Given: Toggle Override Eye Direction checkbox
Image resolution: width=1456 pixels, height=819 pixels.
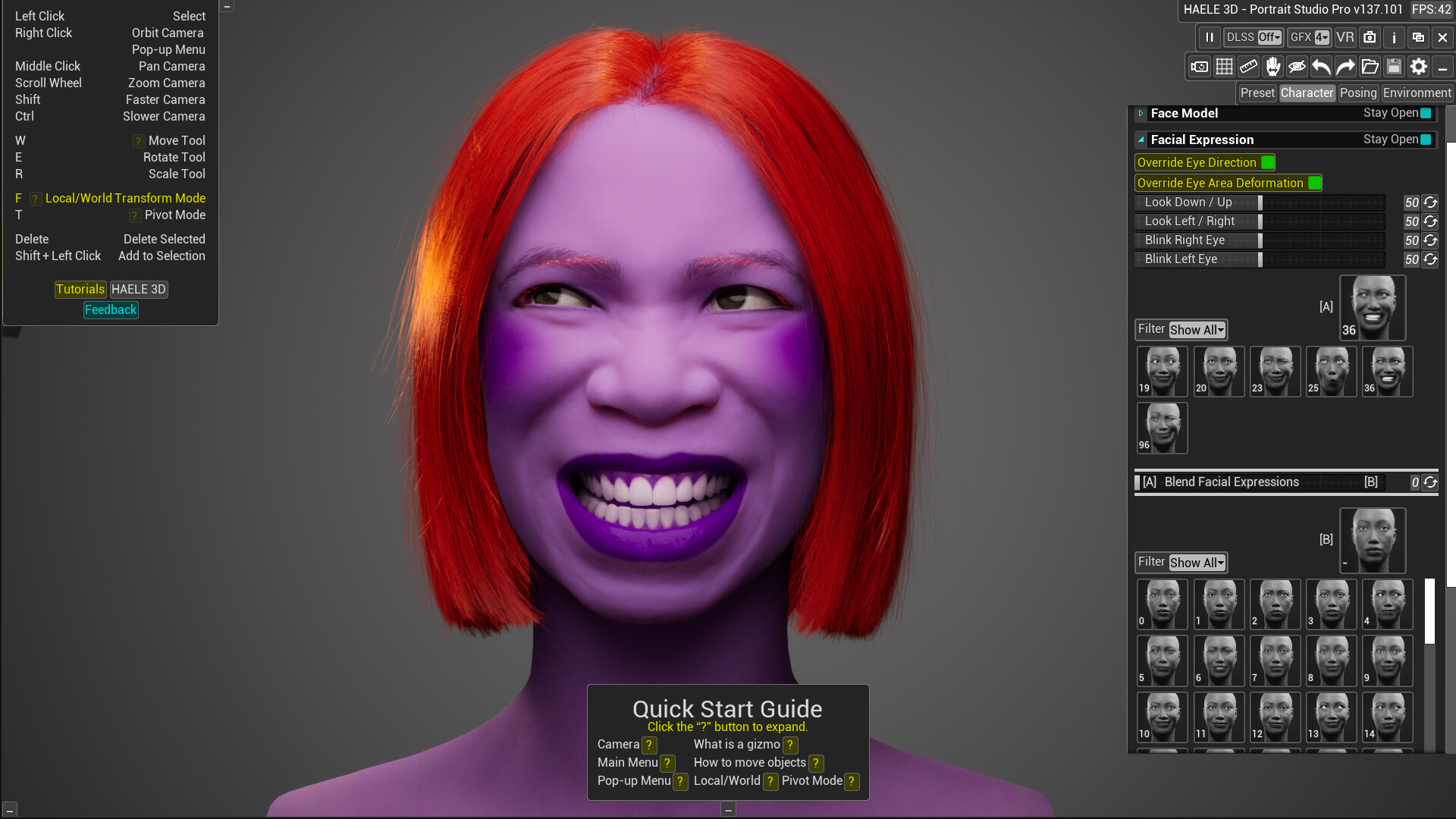Looking at the screenshot, I should (x=1268, y=162).
